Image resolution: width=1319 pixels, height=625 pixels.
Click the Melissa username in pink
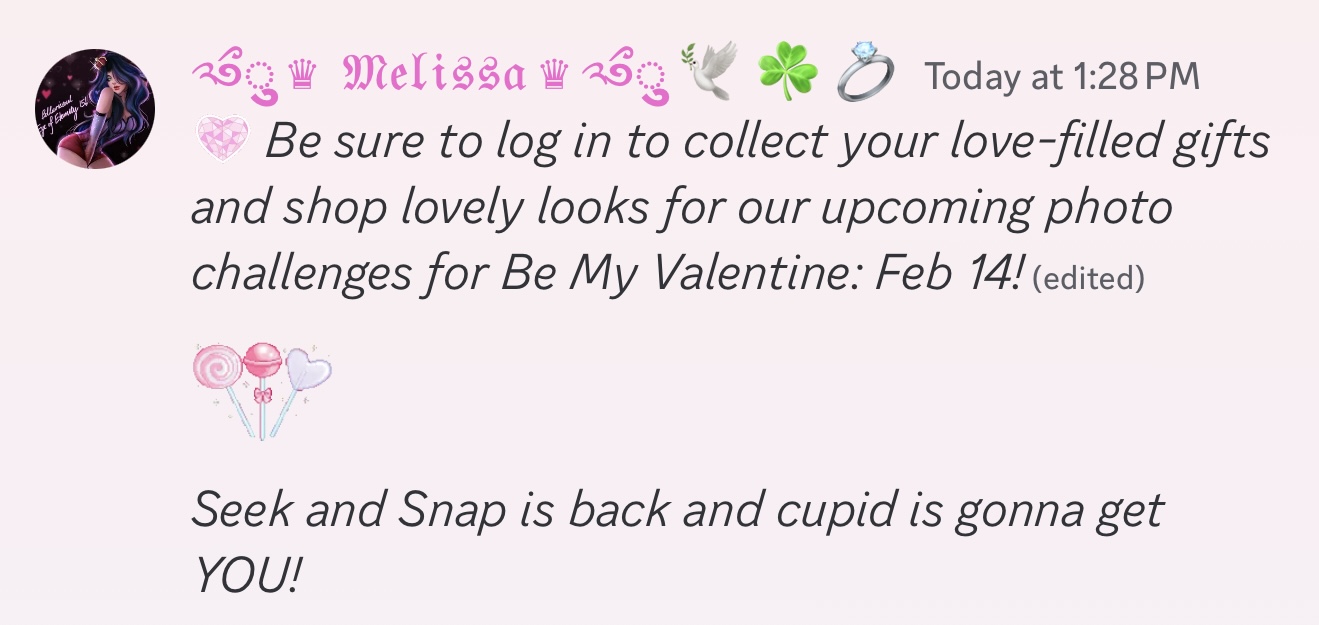pos(434,76)
